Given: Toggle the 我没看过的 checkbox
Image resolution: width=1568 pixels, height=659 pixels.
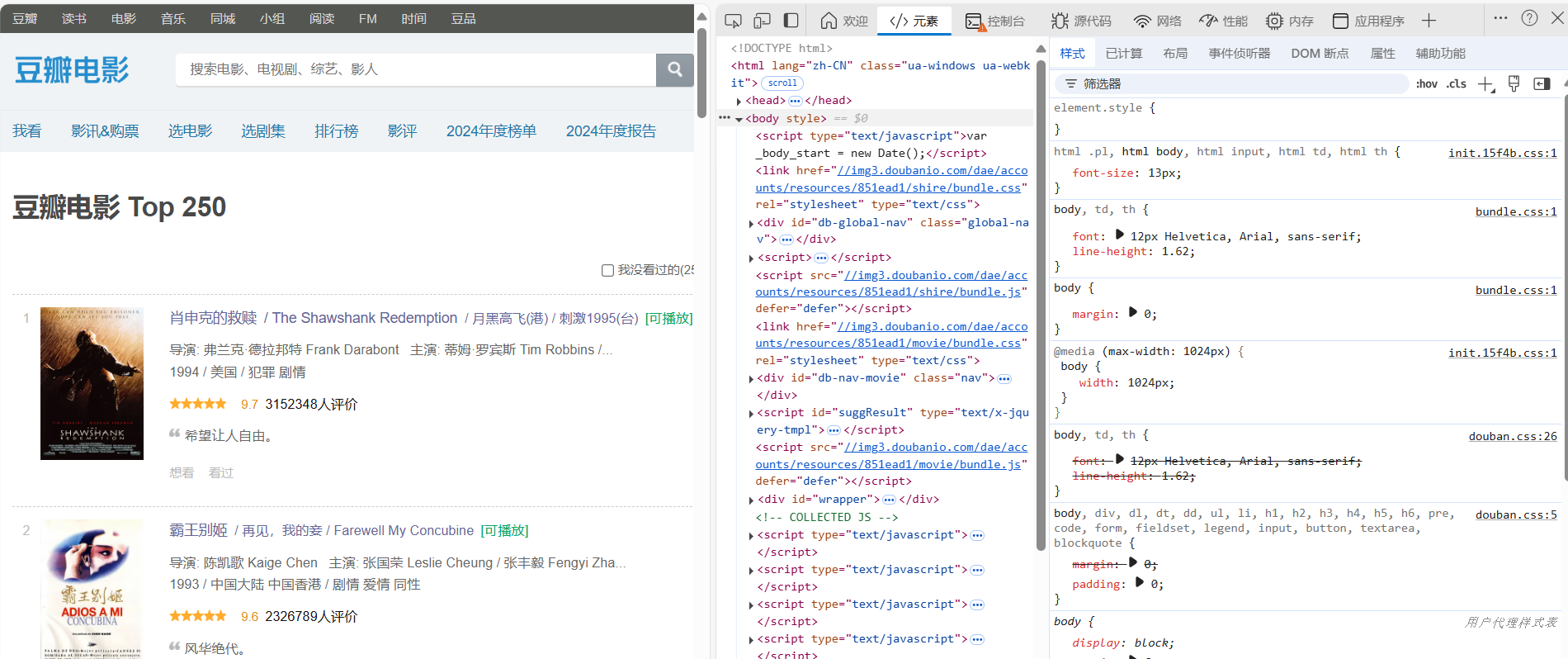Looking at the screenshot, I should 607,270.
